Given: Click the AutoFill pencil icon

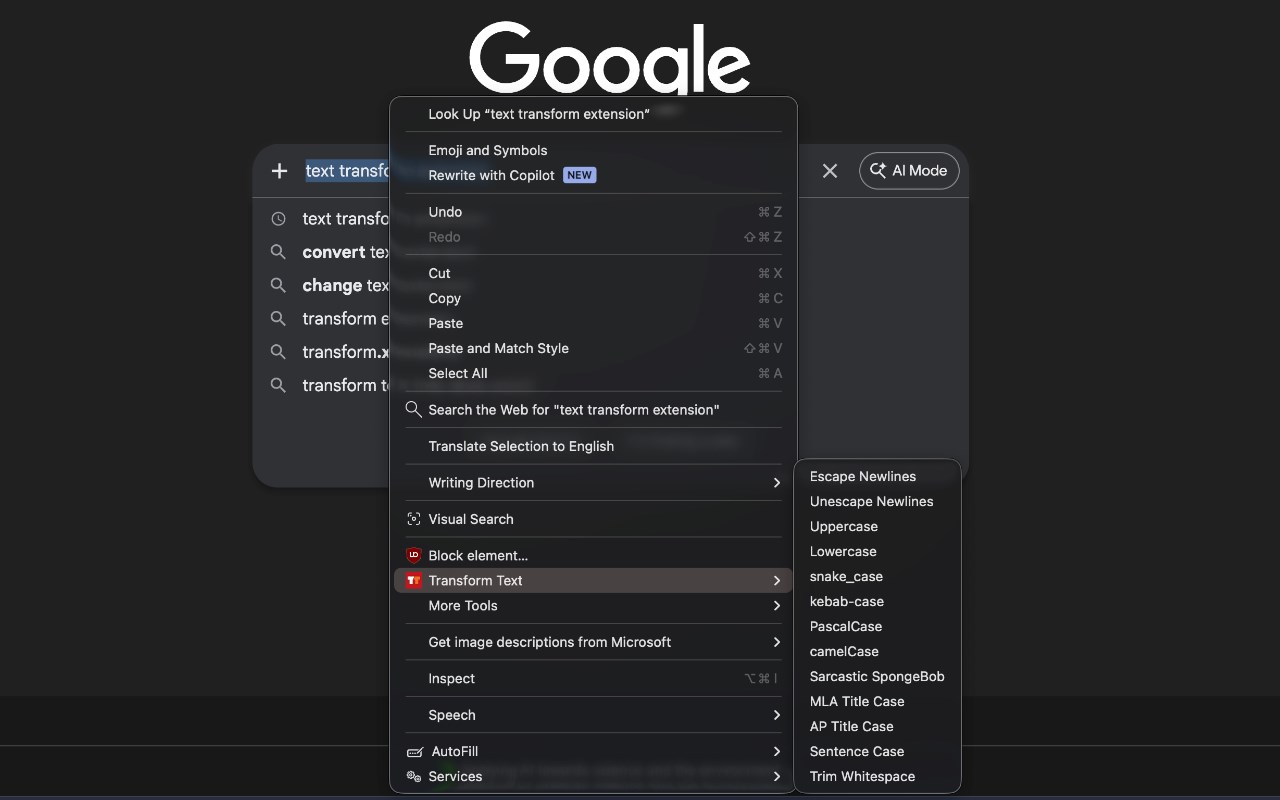Looking at the screenshot, I should [x=414, y=752].
